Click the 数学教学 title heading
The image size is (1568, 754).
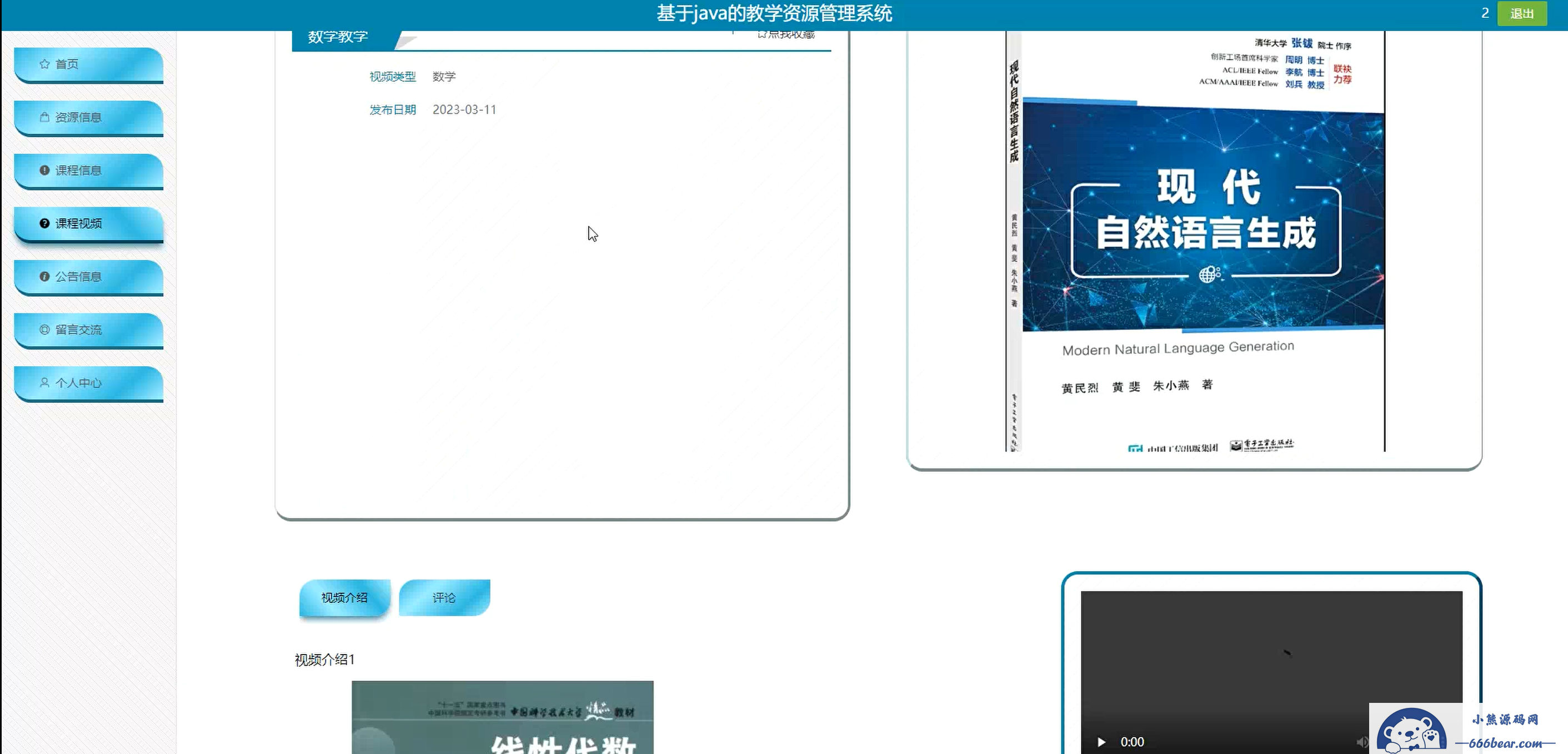(x=338, y=37)
